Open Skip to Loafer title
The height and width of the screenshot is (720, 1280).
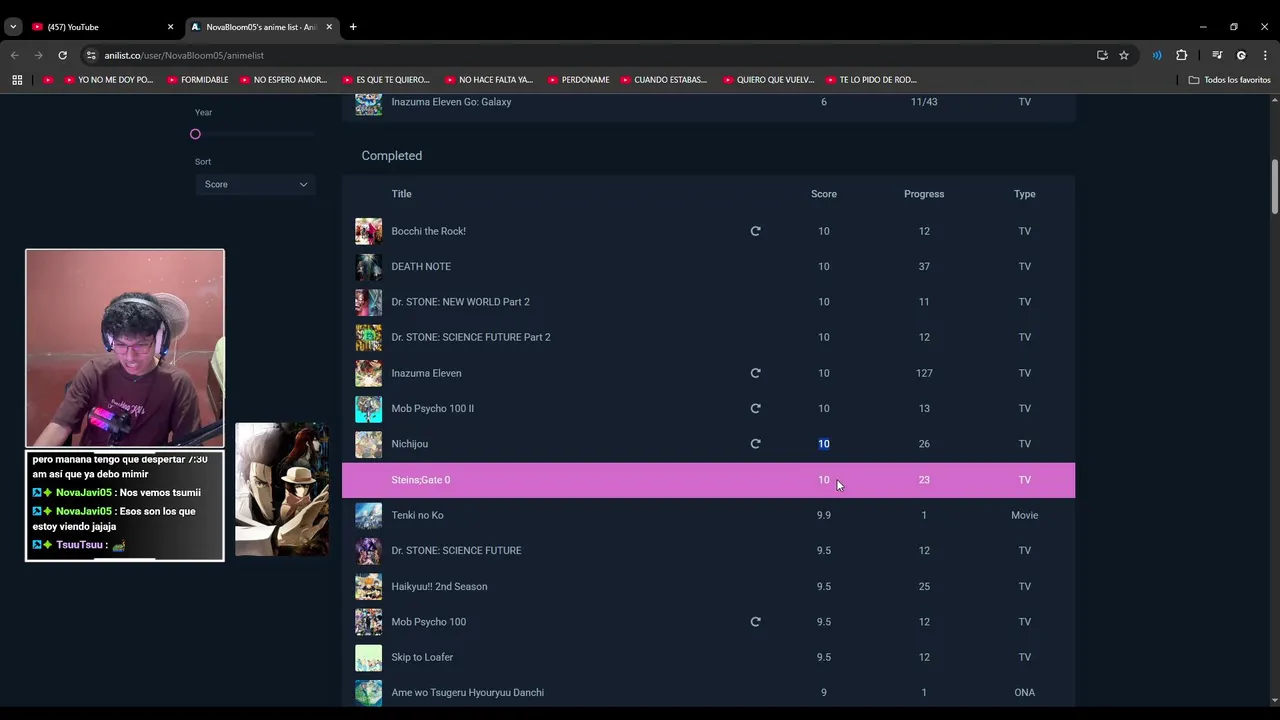click(422, 657)
